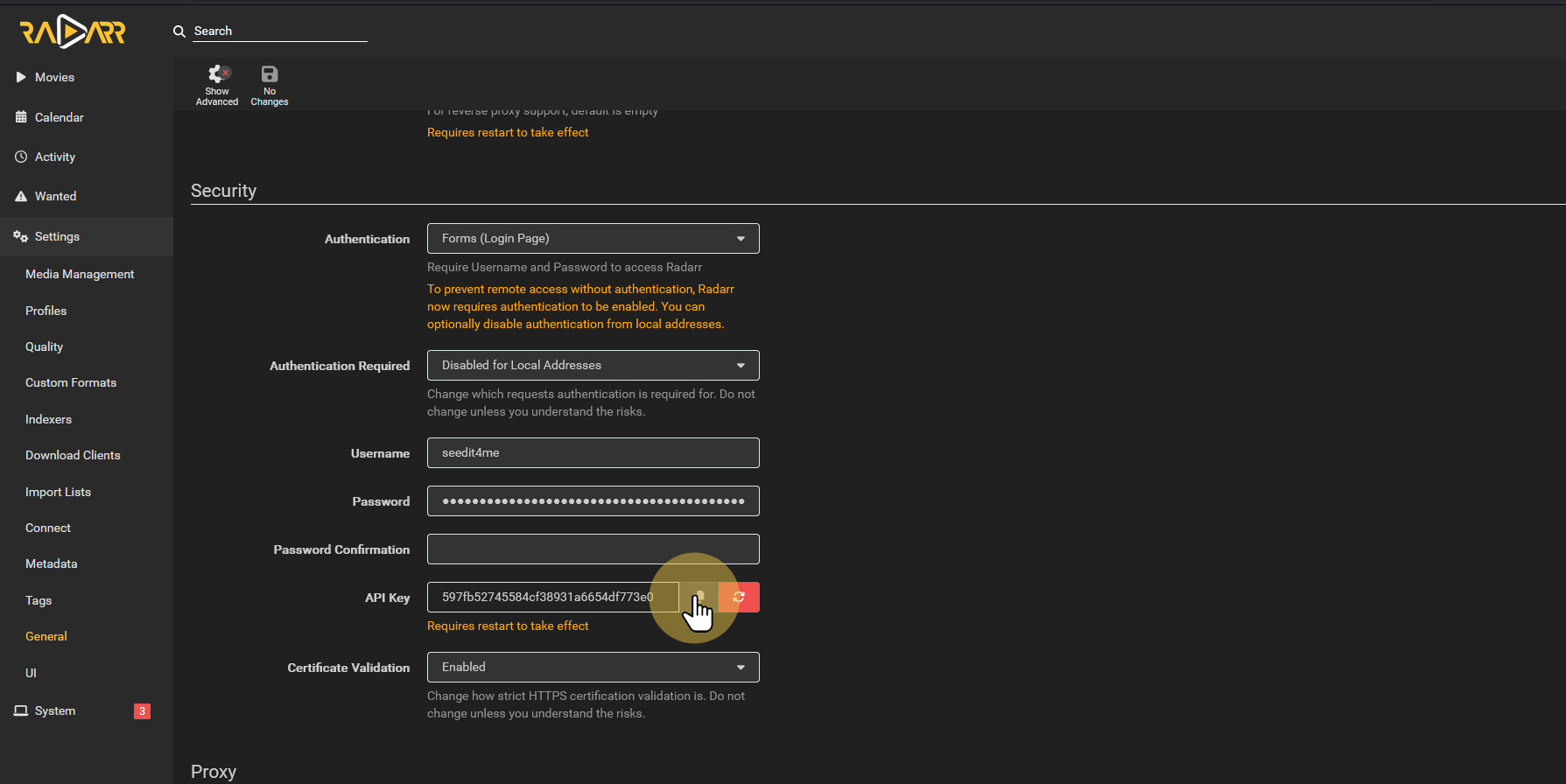
Task: Click the Username field with seedit4me
Action: [x=593, y=453]
